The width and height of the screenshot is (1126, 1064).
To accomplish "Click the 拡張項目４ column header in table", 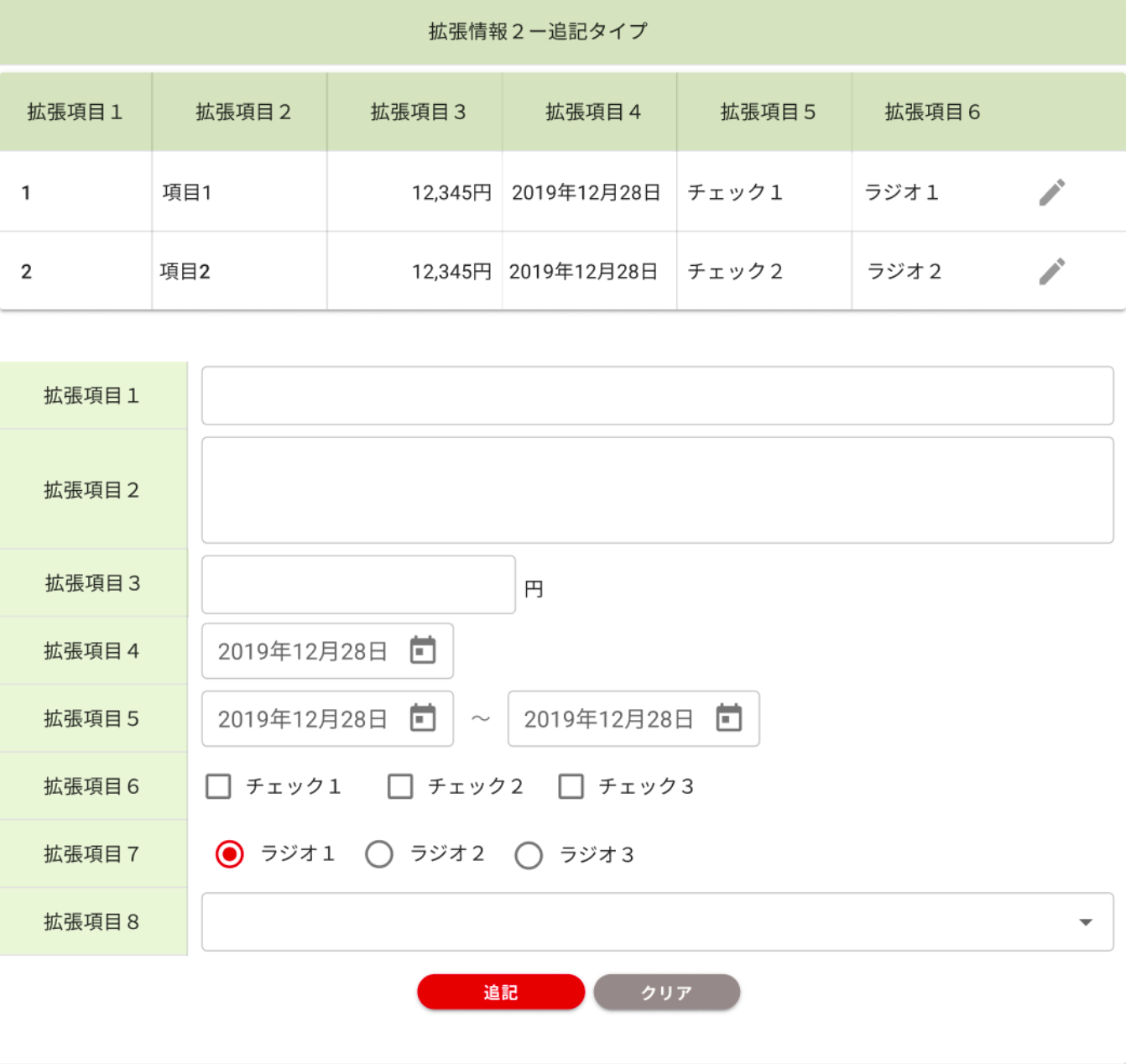I will 592,112.
